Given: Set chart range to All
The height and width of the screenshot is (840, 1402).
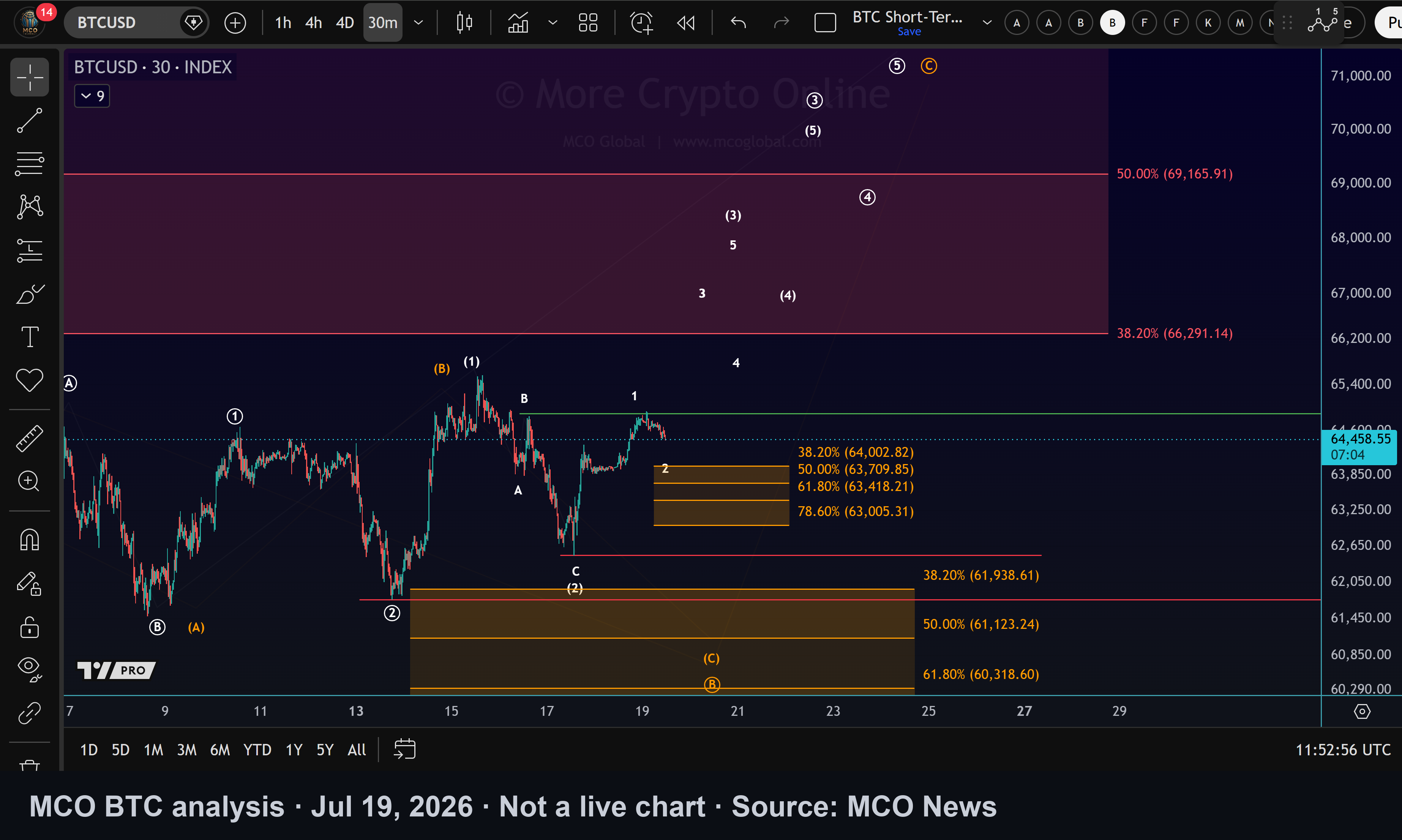Looking at the screenshot, I should click(357, 750).
